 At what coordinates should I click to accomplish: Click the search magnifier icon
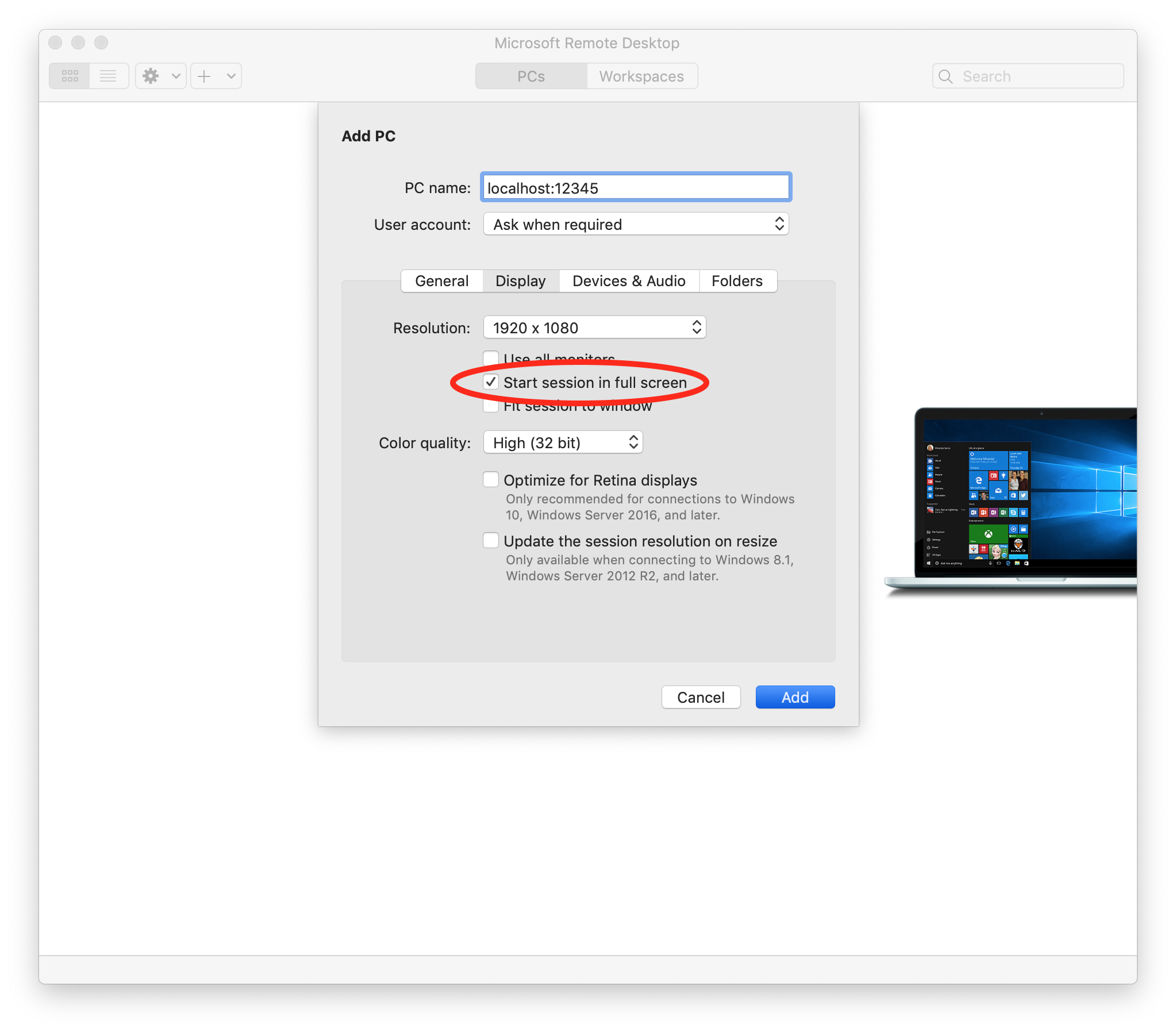pos(946,76)
